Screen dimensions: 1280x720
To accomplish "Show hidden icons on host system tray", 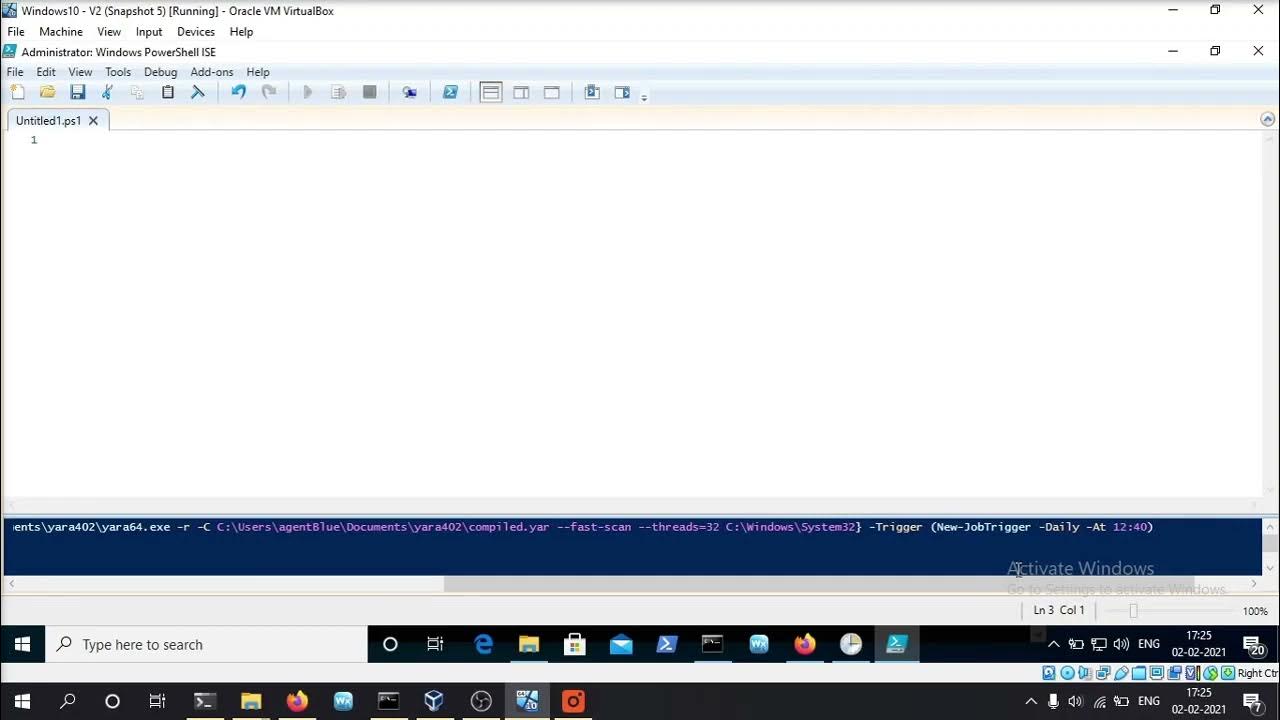I will point(1031,701).
